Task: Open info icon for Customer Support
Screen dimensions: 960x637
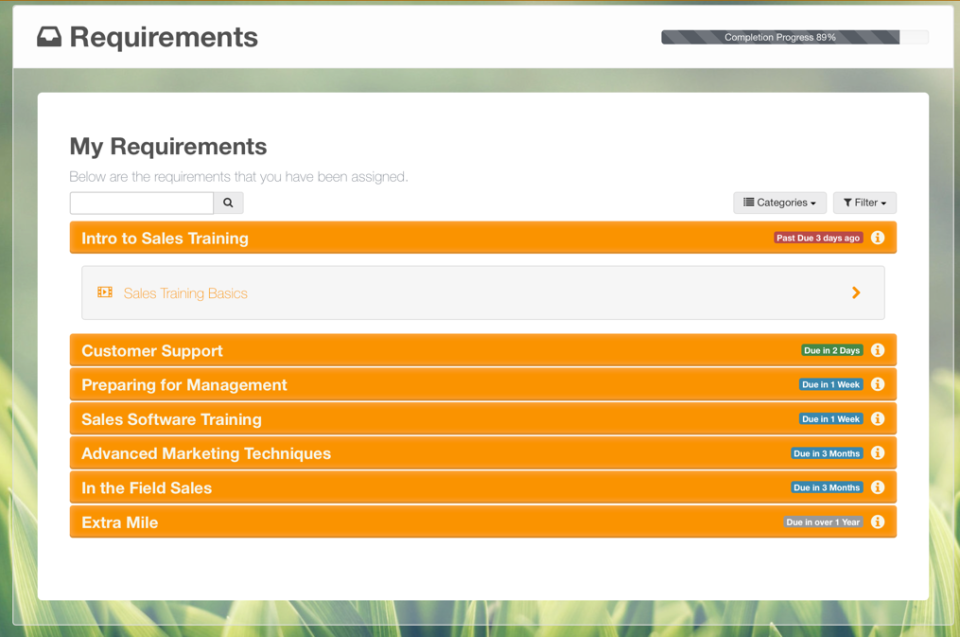Action: tap(877, 350)
